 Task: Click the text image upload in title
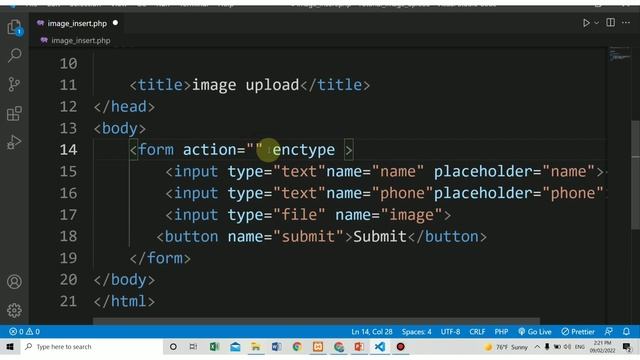(245, 85)
